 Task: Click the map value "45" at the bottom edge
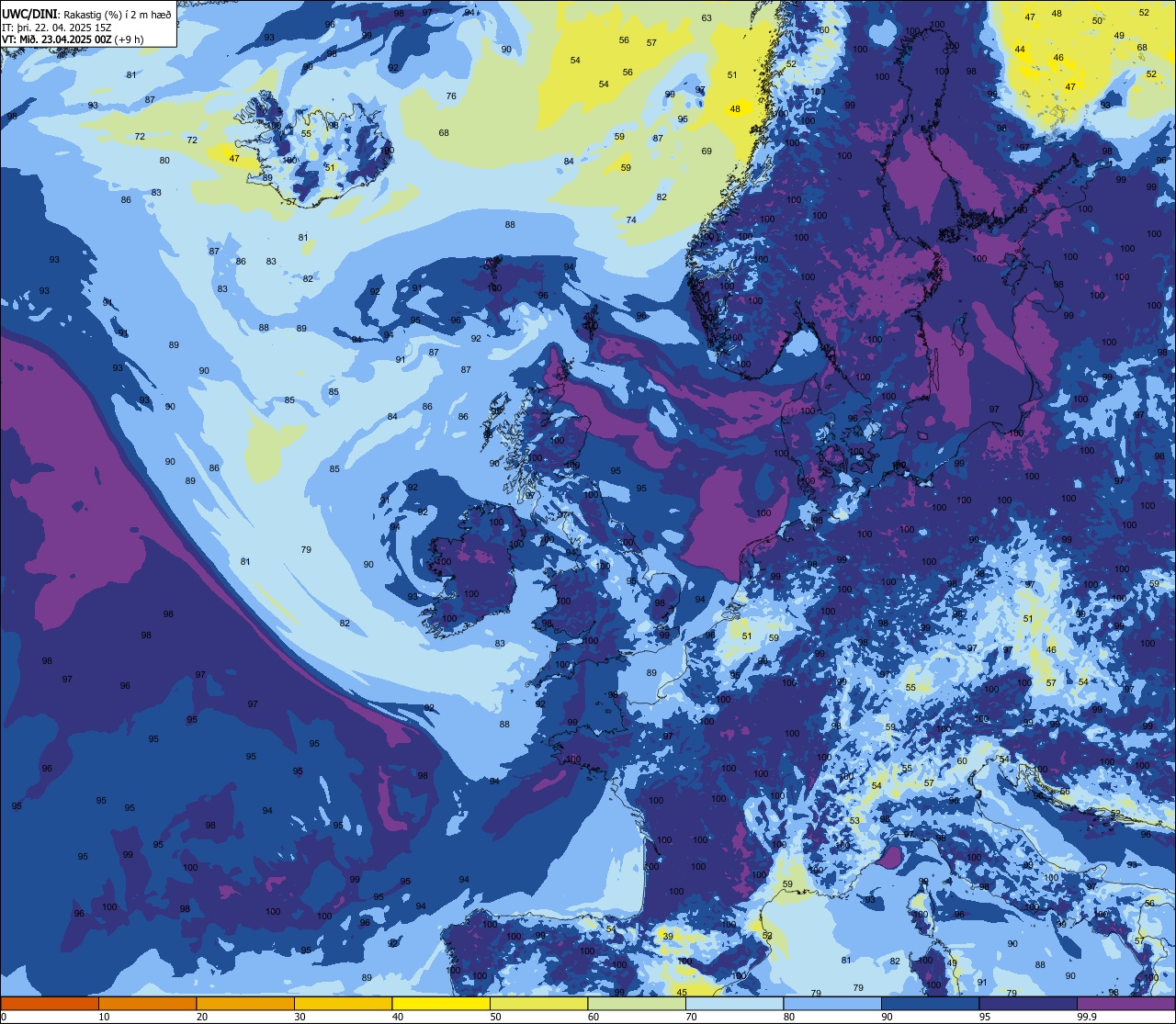682,993
